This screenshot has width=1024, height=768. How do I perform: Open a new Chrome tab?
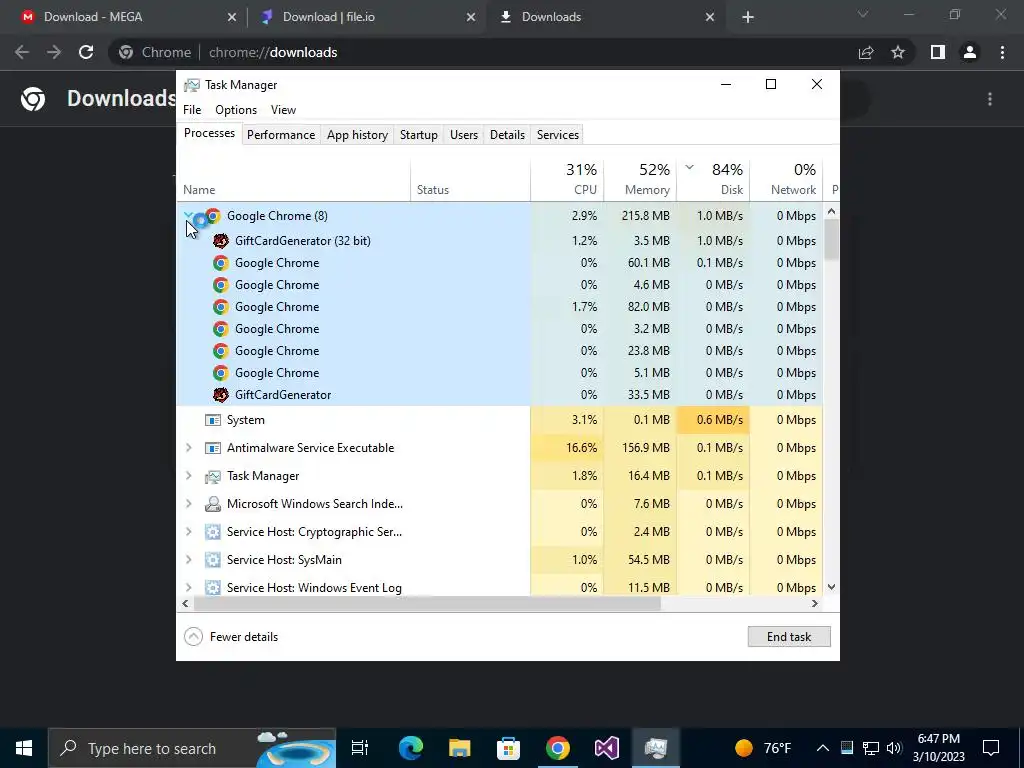[748, 18]
